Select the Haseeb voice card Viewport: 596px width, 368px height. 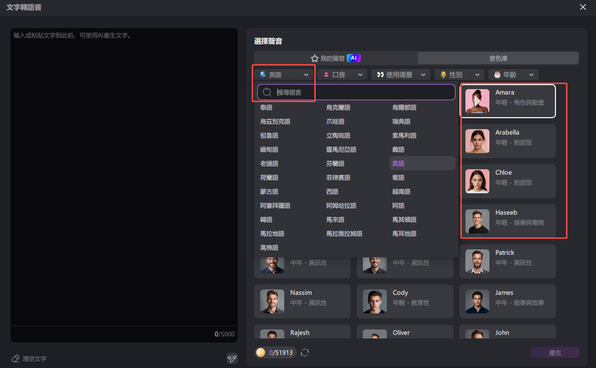click(508, 221)
